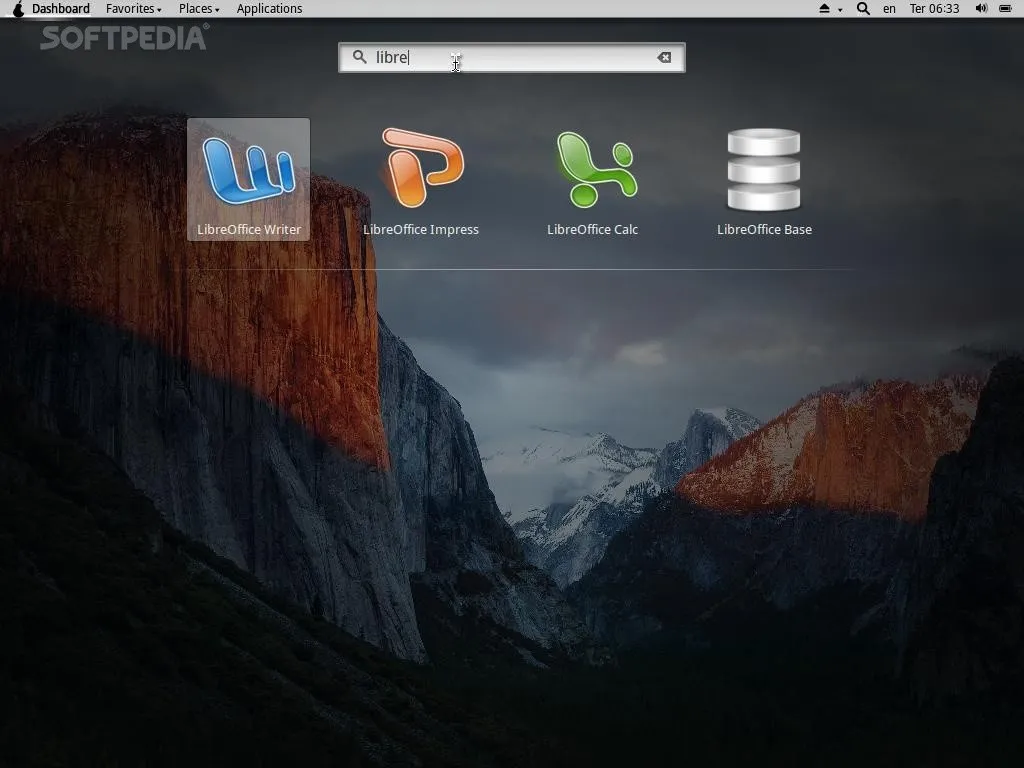Switch keyboard layout via the en indicator
The width and height of the screenshot is (1024, 768).
tap(889, 9)
